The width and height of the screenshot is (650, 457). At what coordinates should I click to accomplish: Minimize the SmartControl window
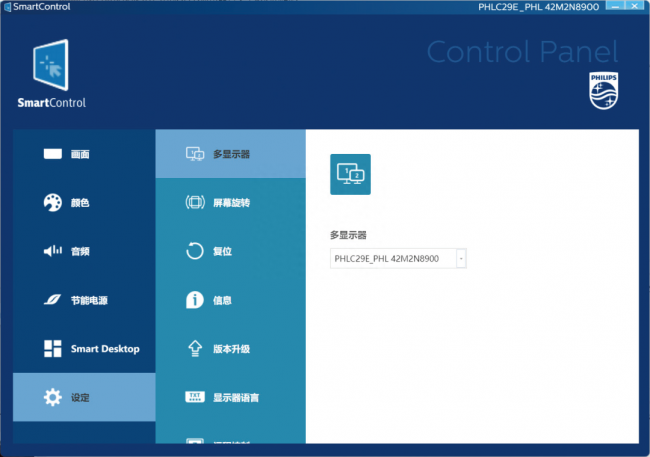point(615,5)
